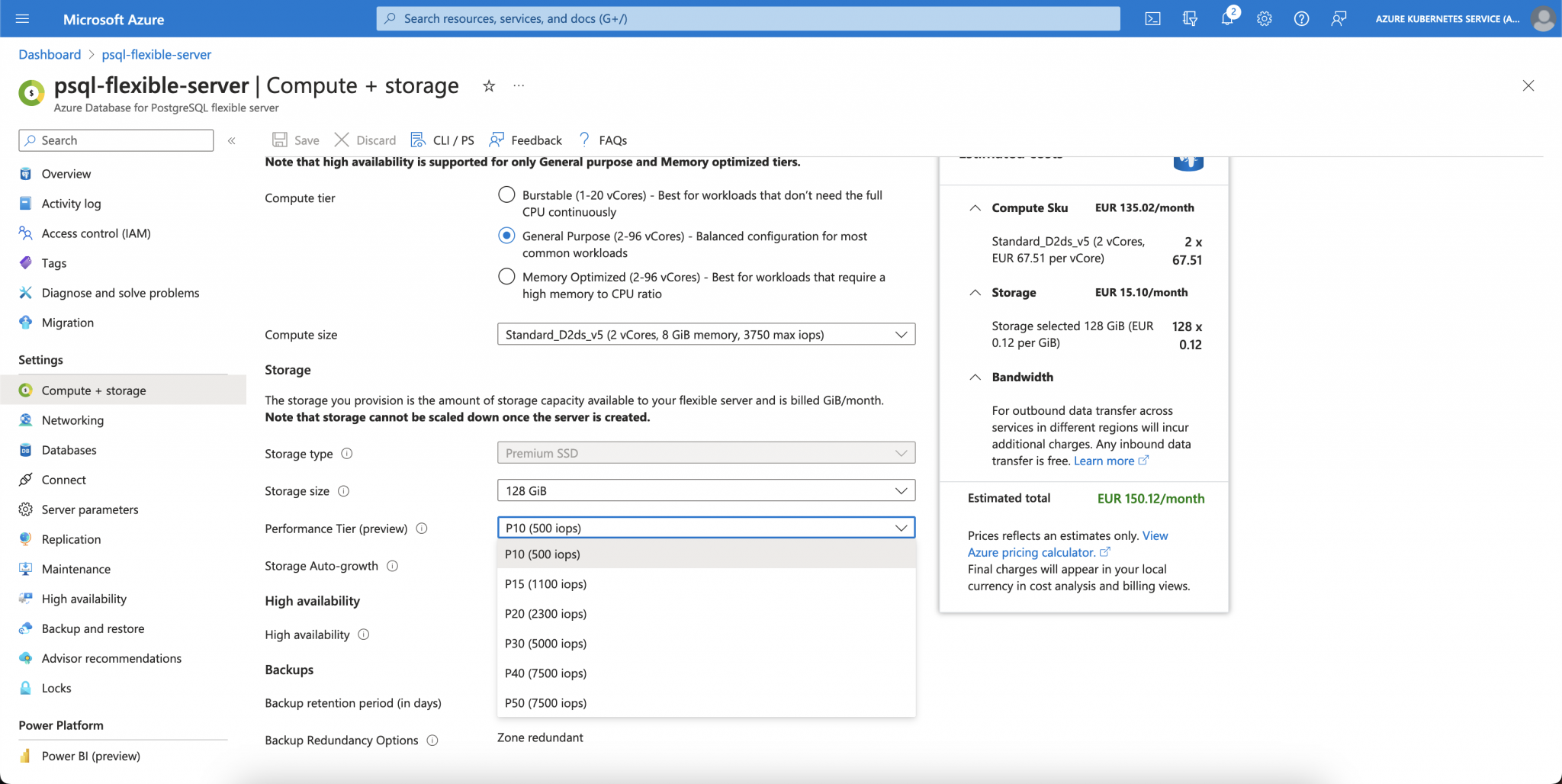Collapse the Bandwidth cost section
1562x784 pixels.
pyautogui.click(x=975, y=378)
